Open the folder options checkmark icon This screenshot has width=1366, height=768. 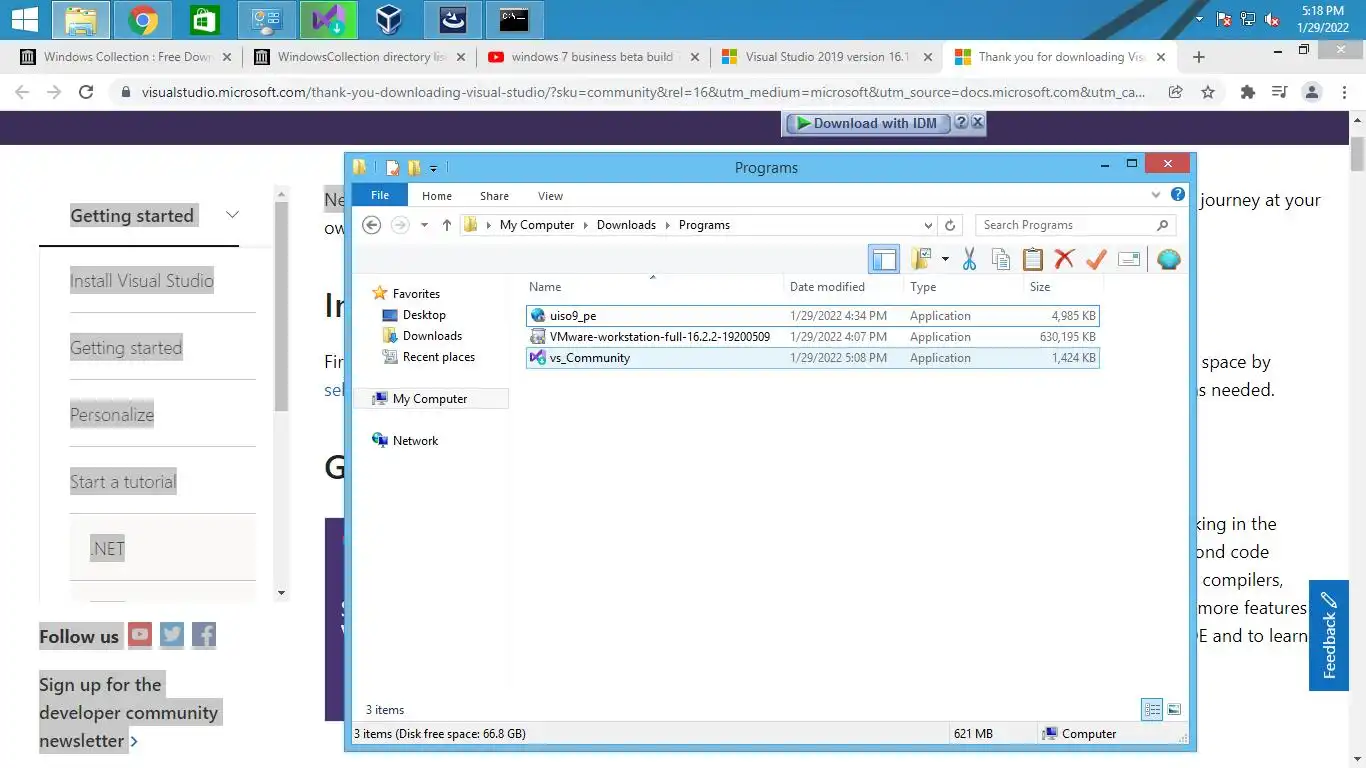(x=922, y=260)
